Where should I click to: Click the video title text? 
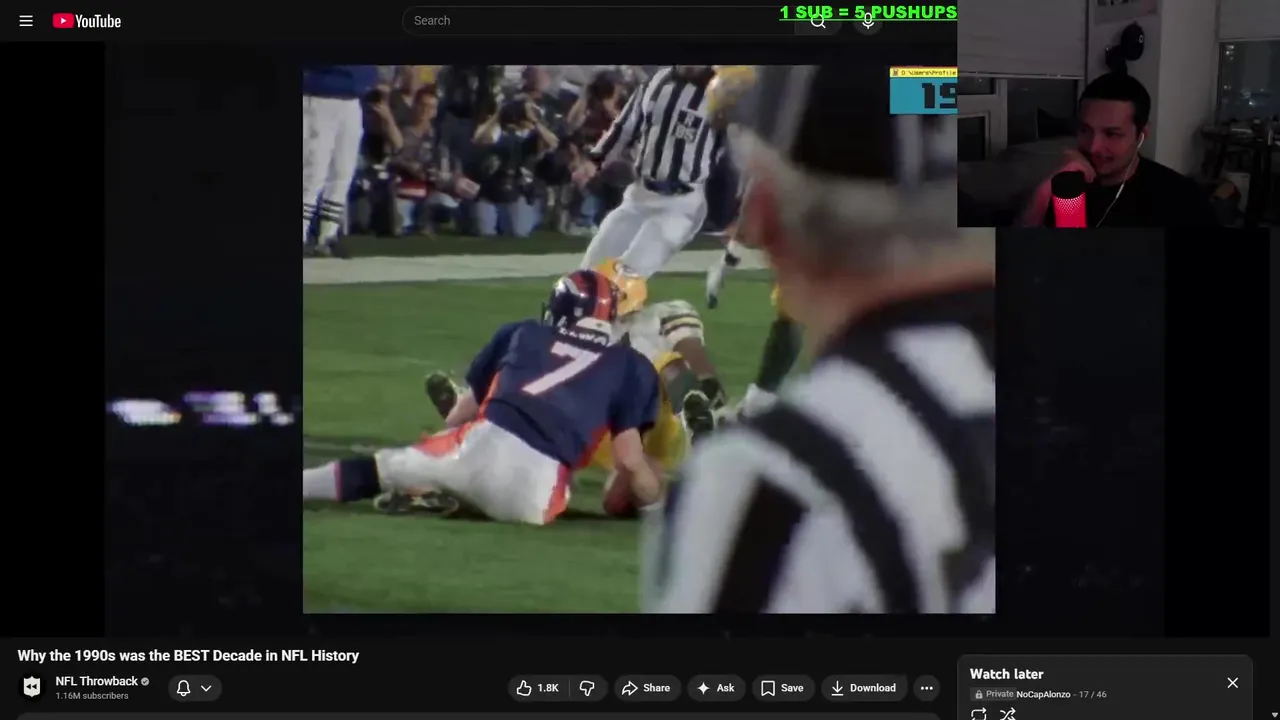188,656
